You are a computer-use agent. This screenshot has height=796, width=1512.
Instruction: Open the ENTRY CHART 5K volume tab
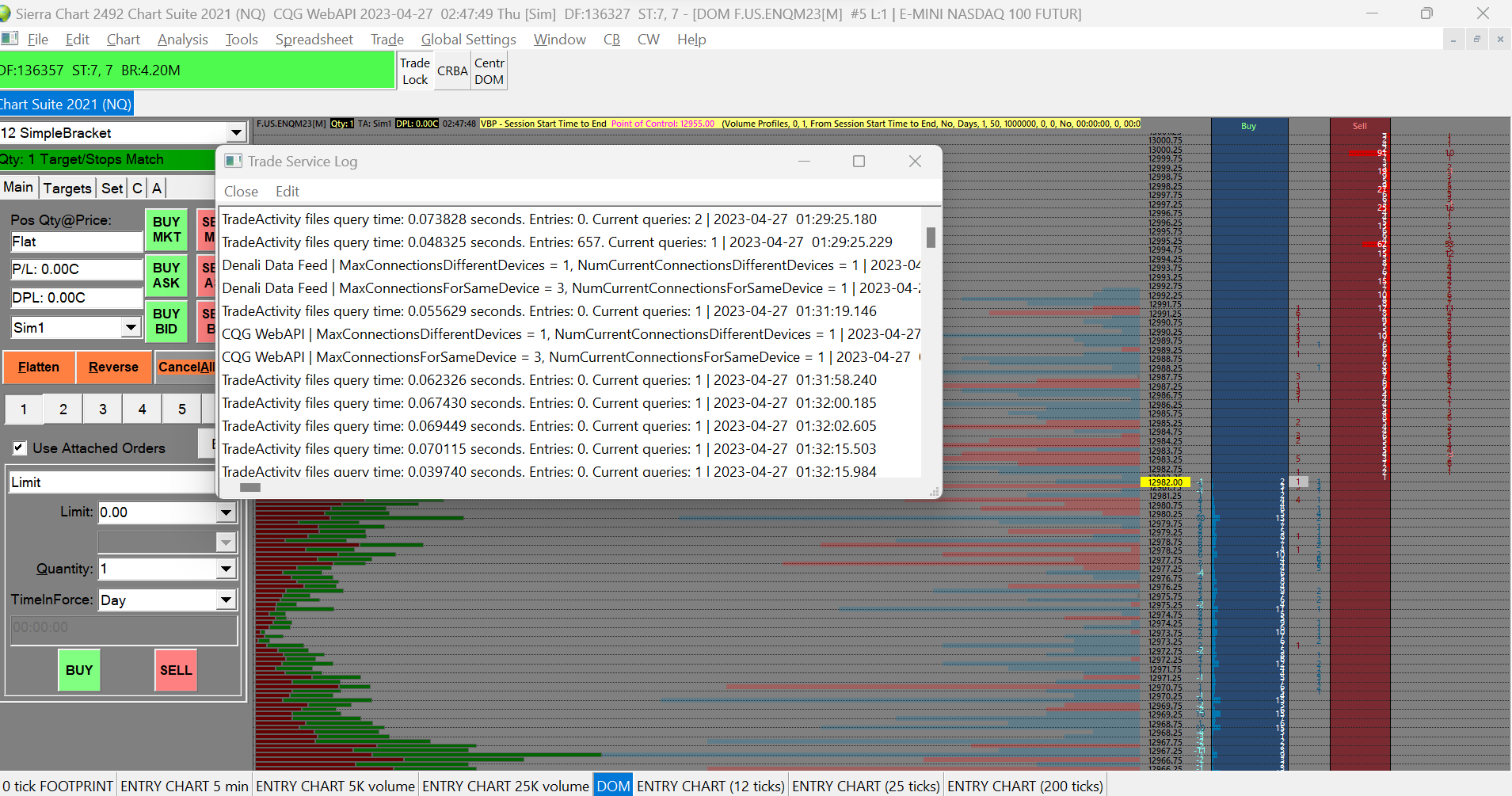(335, 786)
